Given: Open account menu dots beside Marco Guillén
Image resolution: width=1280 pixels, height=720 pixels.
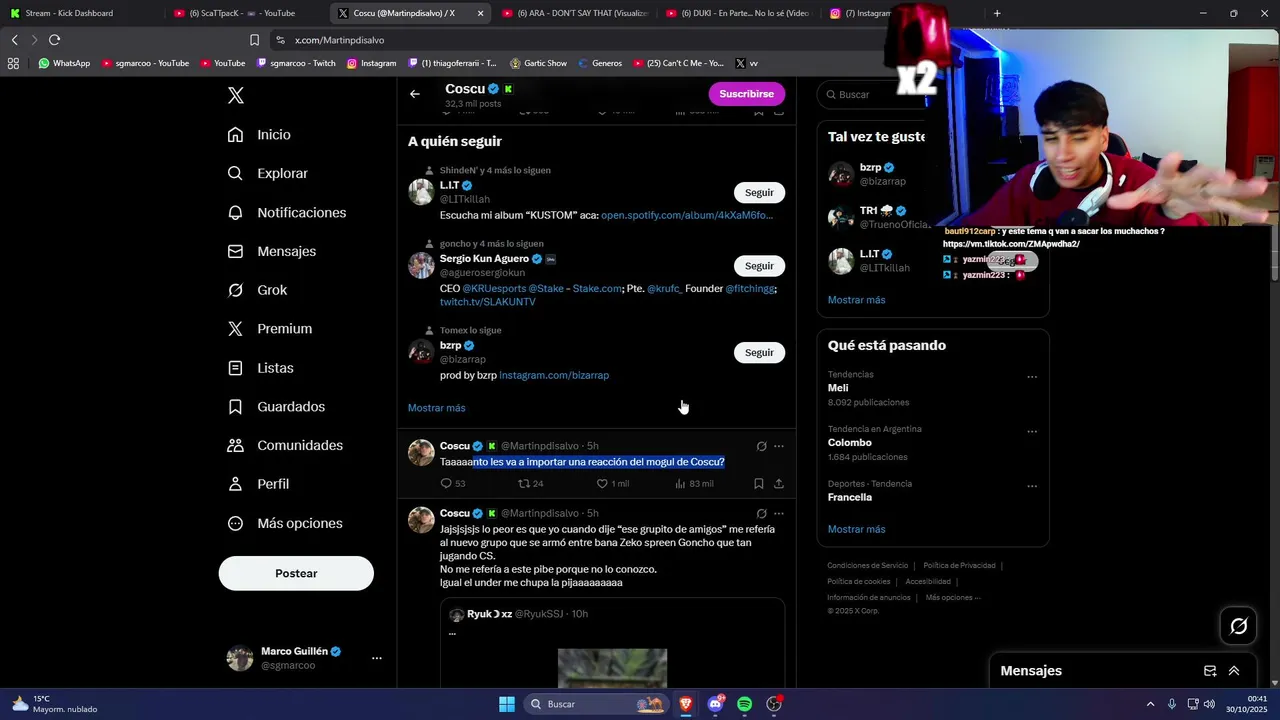Looking at the screenshot, I should click(x=377, y=658).
